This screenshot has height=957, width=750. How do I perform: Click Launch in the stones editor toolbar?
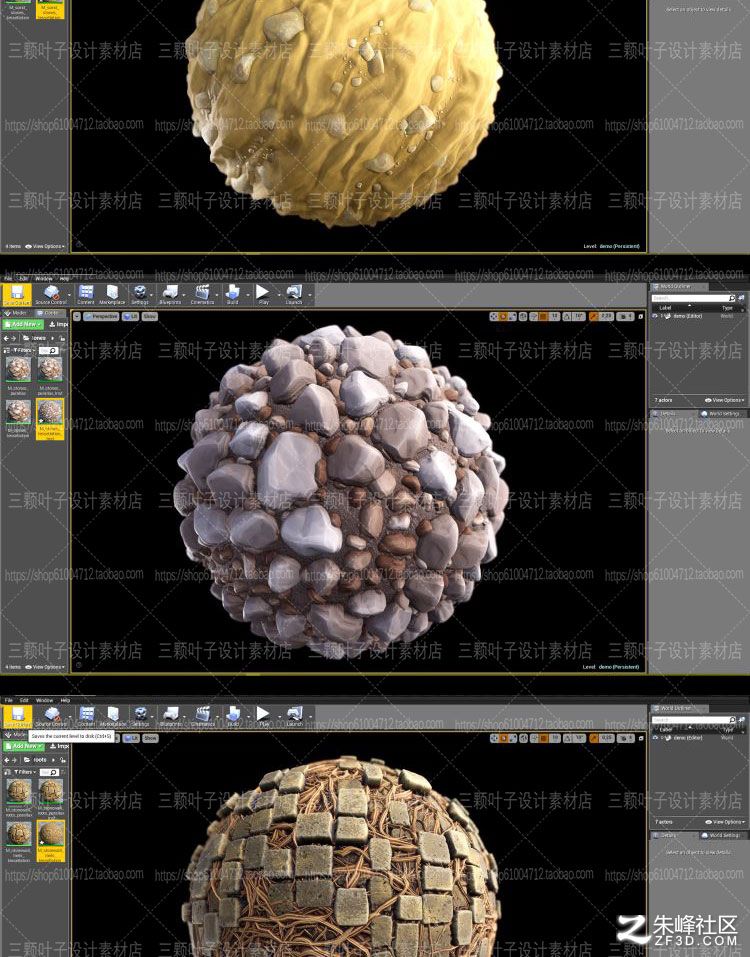[x=294, y=295]
